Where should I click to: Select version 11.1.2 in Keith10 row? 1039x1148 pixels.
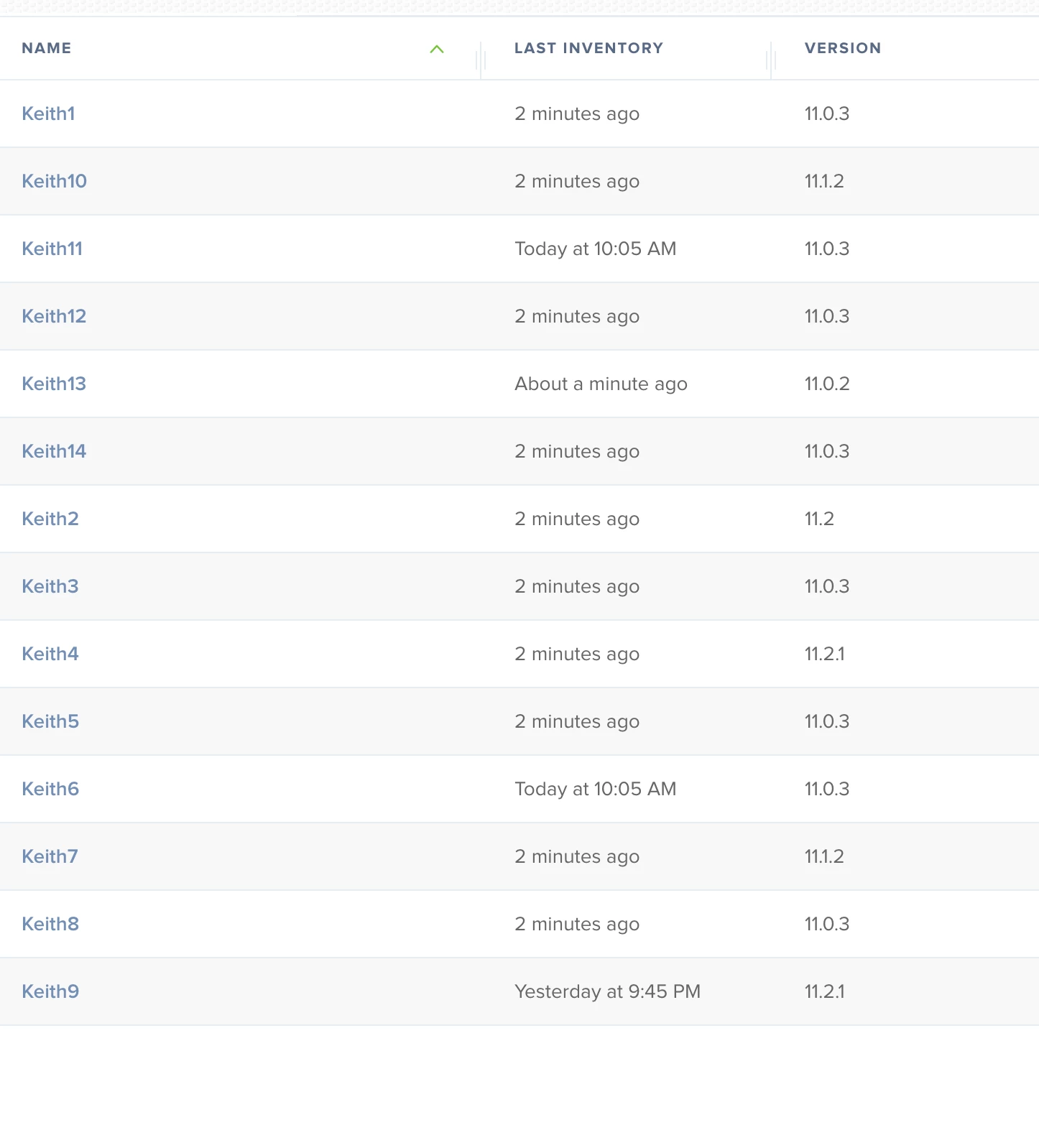[x=824, y=181]
